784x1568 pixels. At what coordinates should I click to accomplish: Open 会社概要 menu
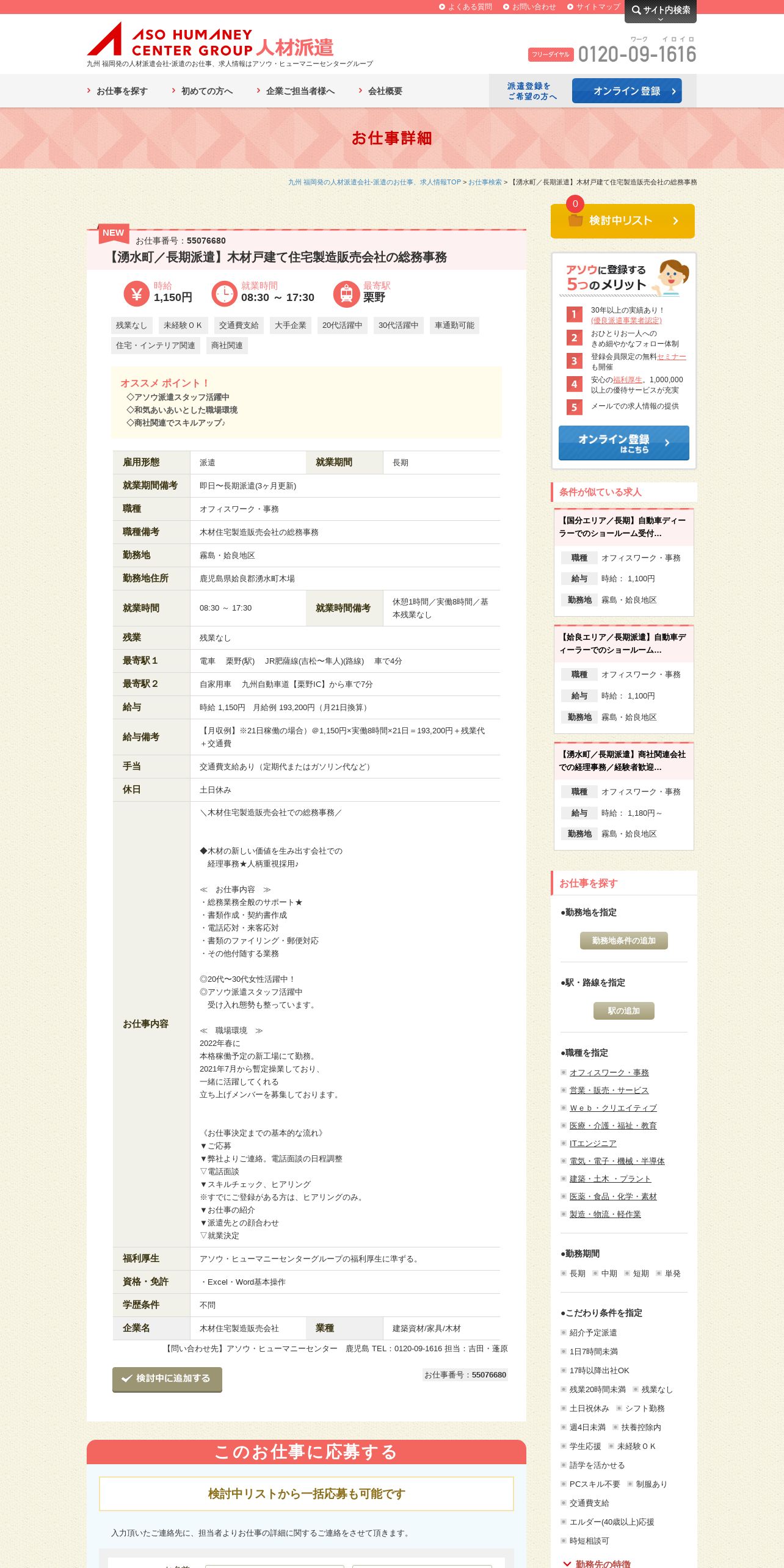pos(380,91)
